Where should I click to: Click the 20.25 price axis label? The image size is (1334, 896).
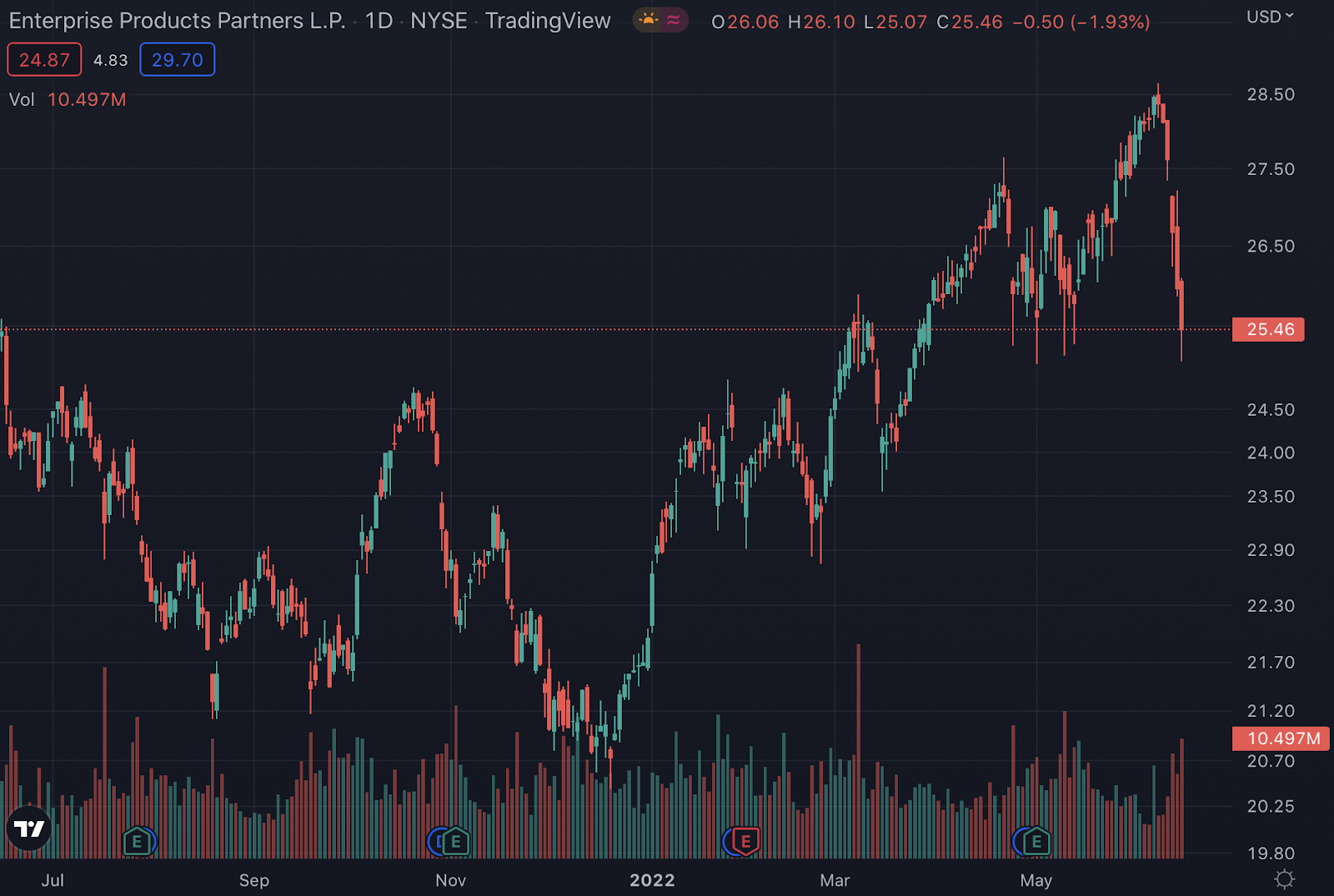point(1271,806)
